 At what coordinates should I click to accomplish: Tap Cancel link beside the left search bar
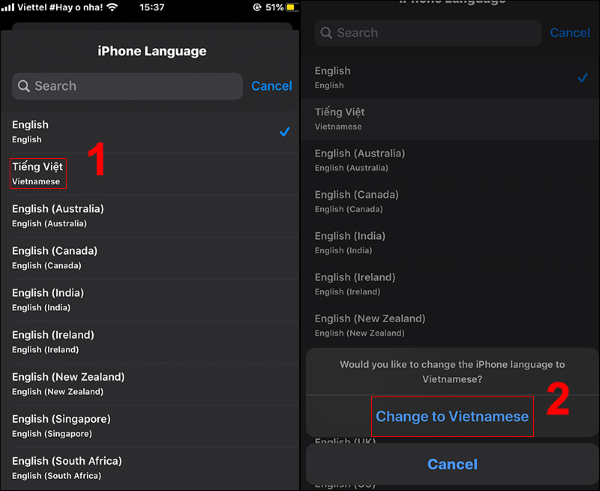click(x=271, y=86)
